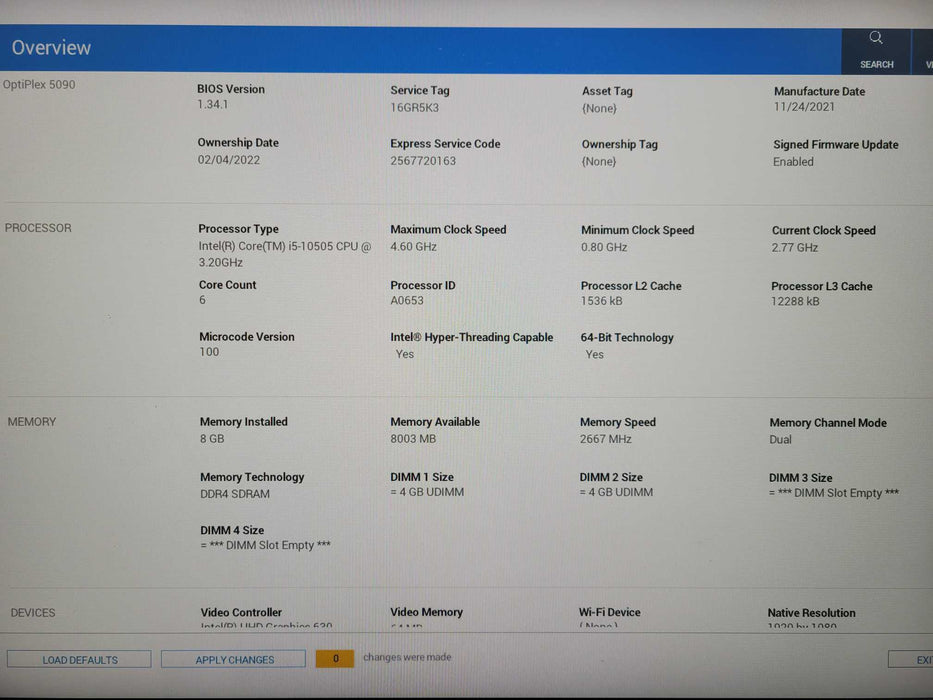
Task: Click the PROCESSOR section heading
Action: tap(38, 228)
